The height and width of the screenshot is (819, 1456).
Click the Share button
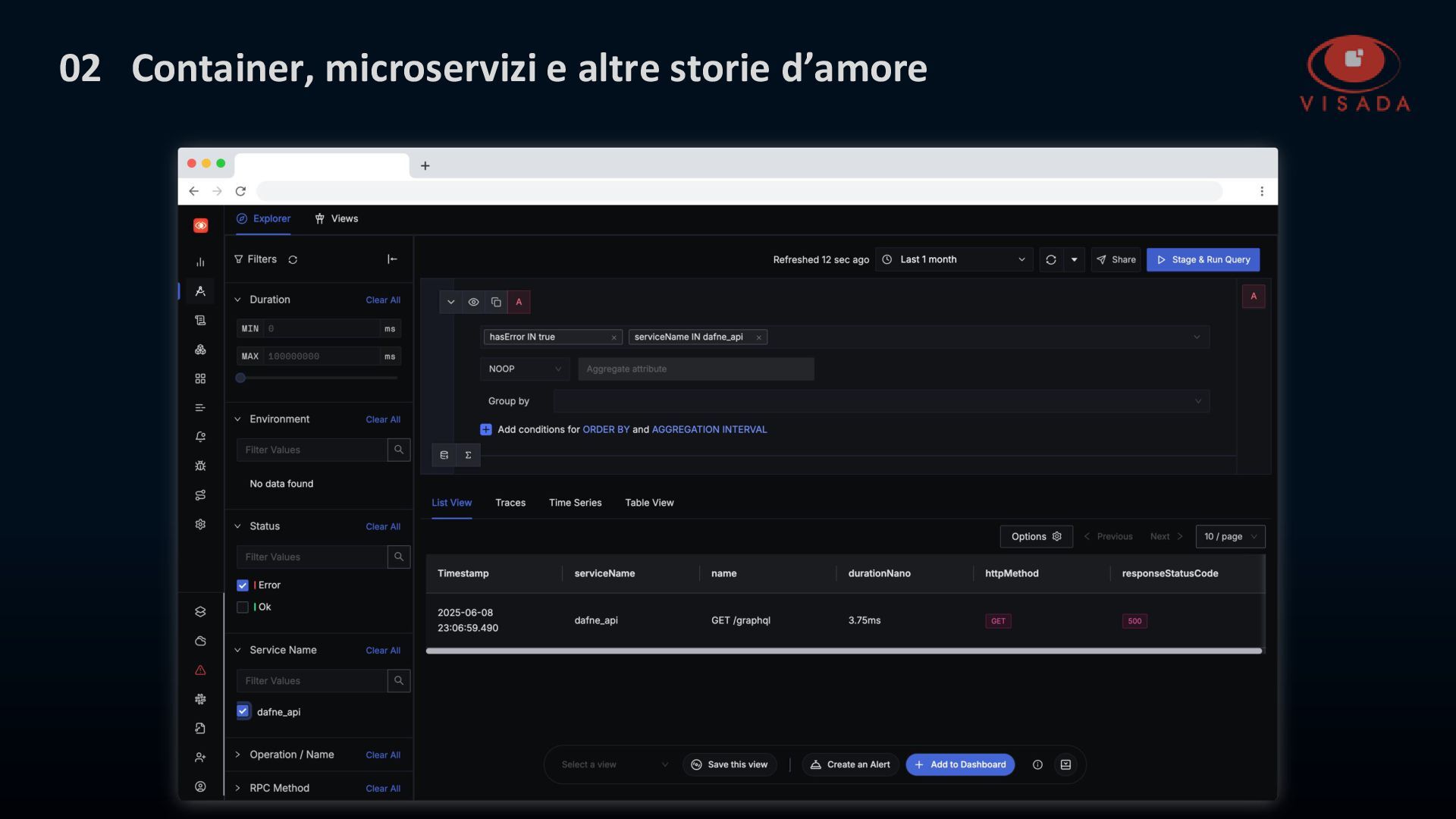click(x=1116, y=259)
